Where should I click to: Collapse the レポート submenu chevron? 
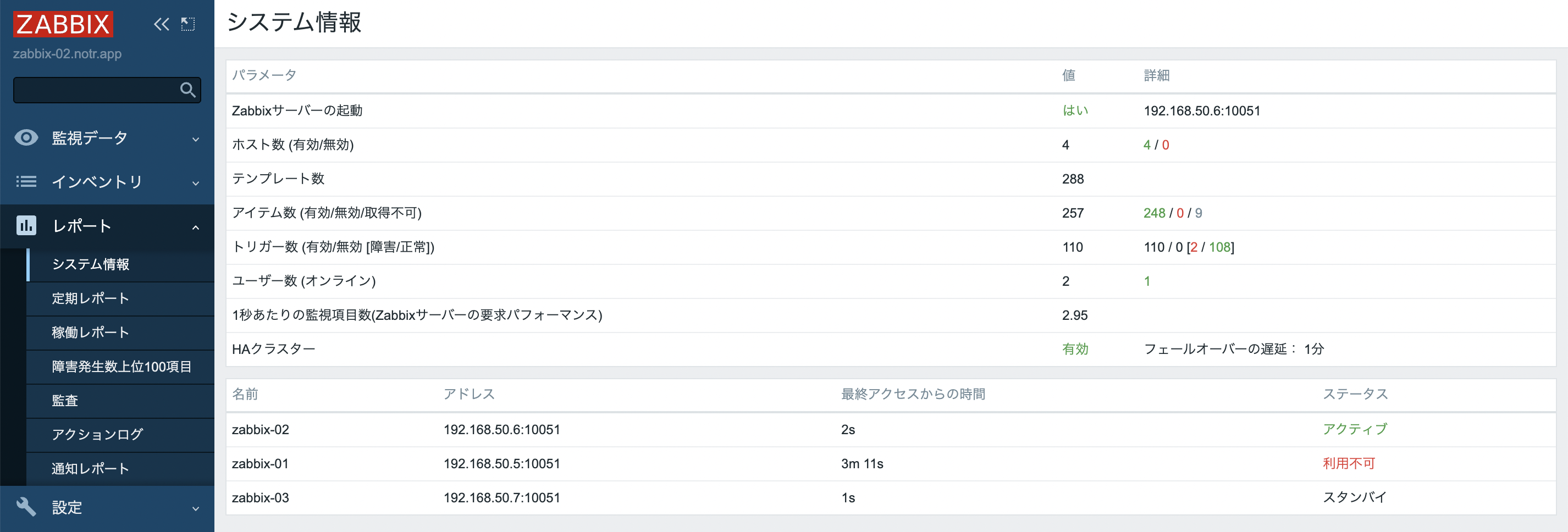click(x=195, y=226)
